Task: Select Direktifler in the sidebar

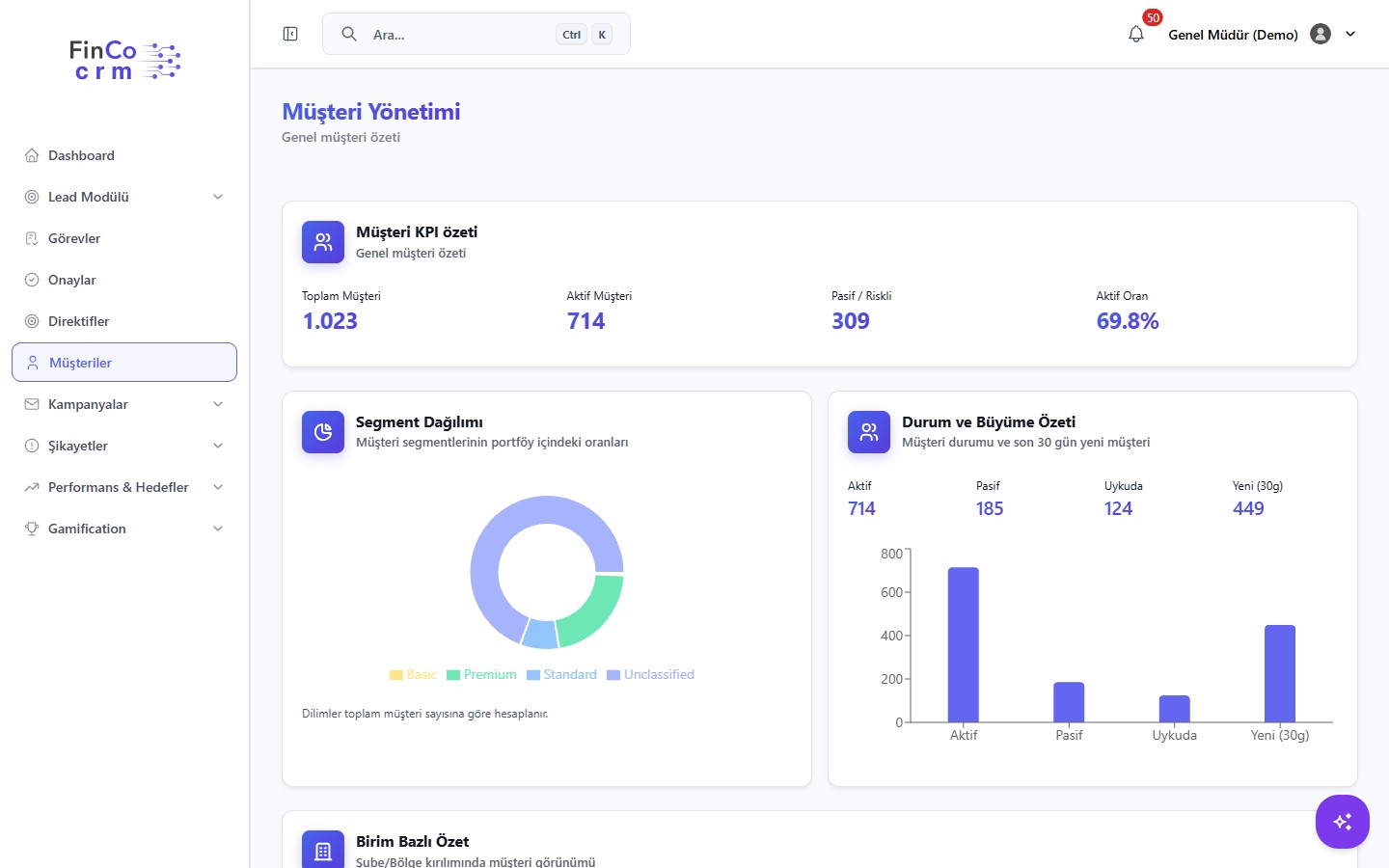Action: click(x=124, y=321)
